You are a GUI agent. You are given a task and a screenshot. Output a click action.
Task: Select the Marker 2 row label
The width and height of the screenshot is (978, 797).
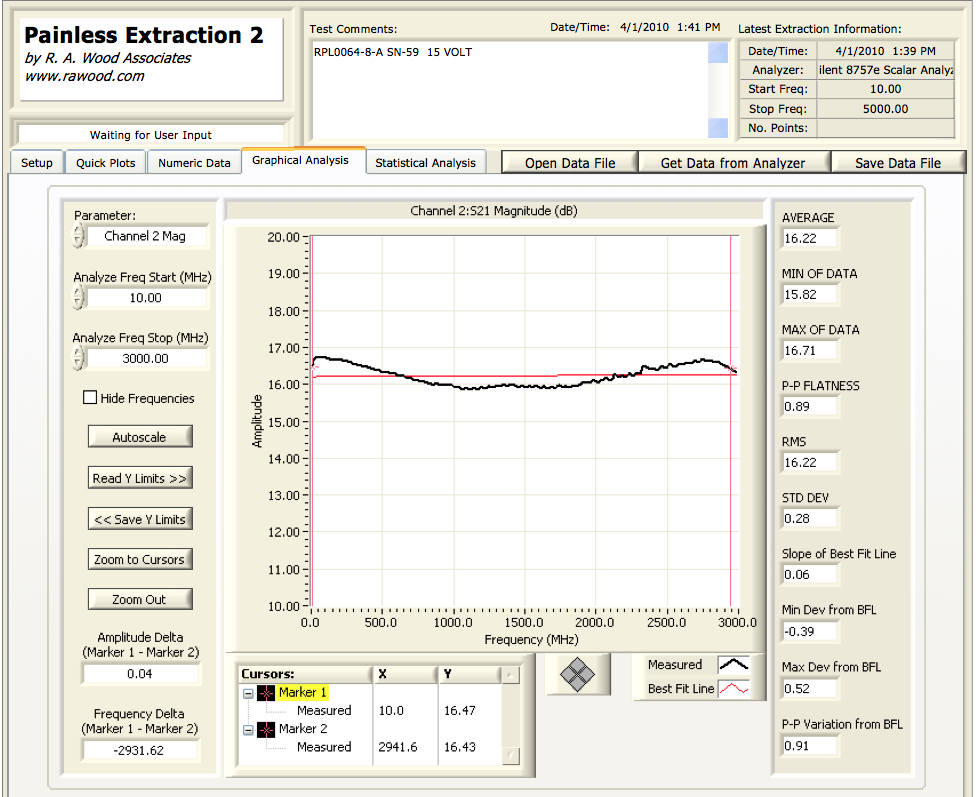tap(303, 728)
